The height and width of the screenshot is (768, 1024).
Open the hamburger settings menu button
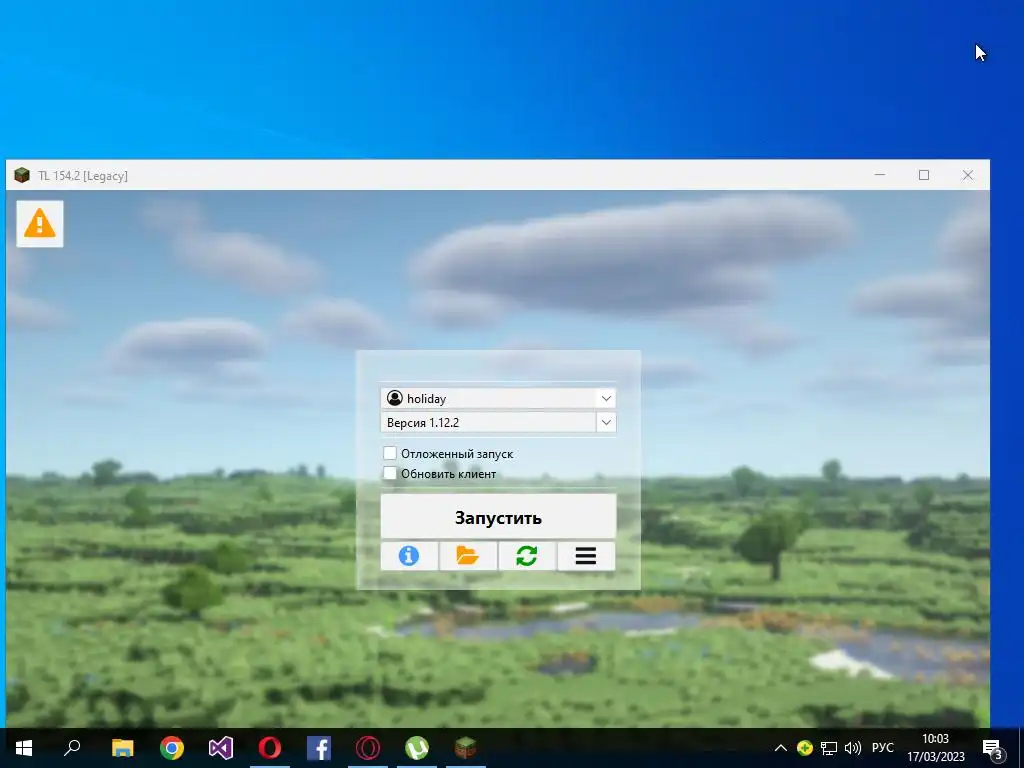[586, 556]
